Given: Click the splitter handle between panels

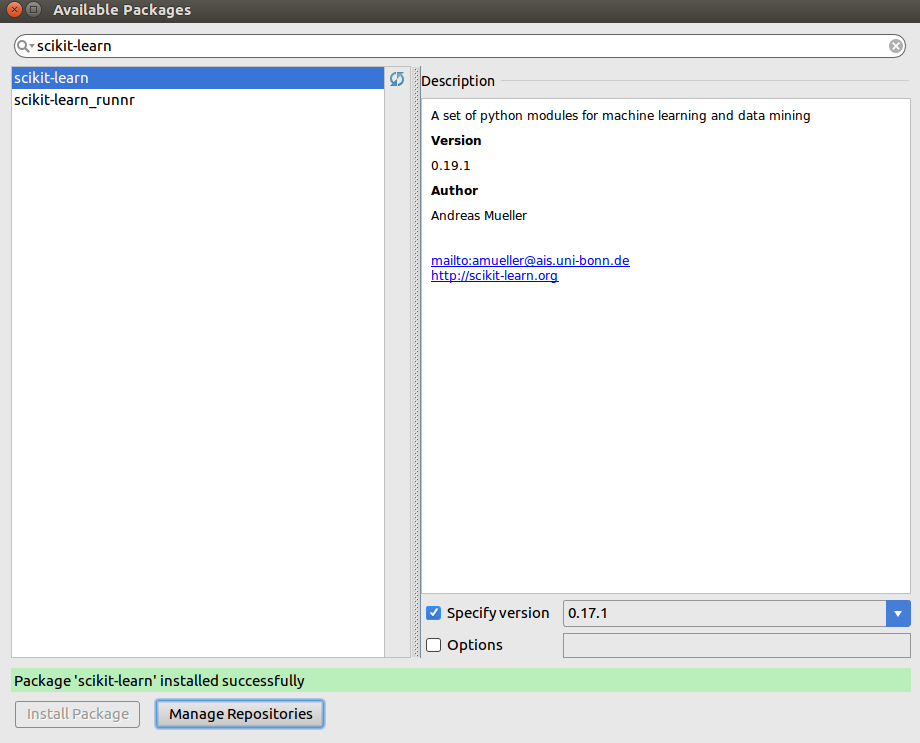Looking at the screenshot, I should coord(417,362).
